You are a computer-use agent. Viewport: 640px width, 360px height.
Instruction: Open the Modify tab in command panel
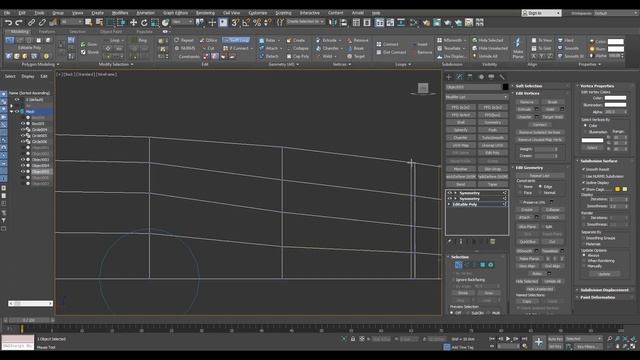click(460, 77)
